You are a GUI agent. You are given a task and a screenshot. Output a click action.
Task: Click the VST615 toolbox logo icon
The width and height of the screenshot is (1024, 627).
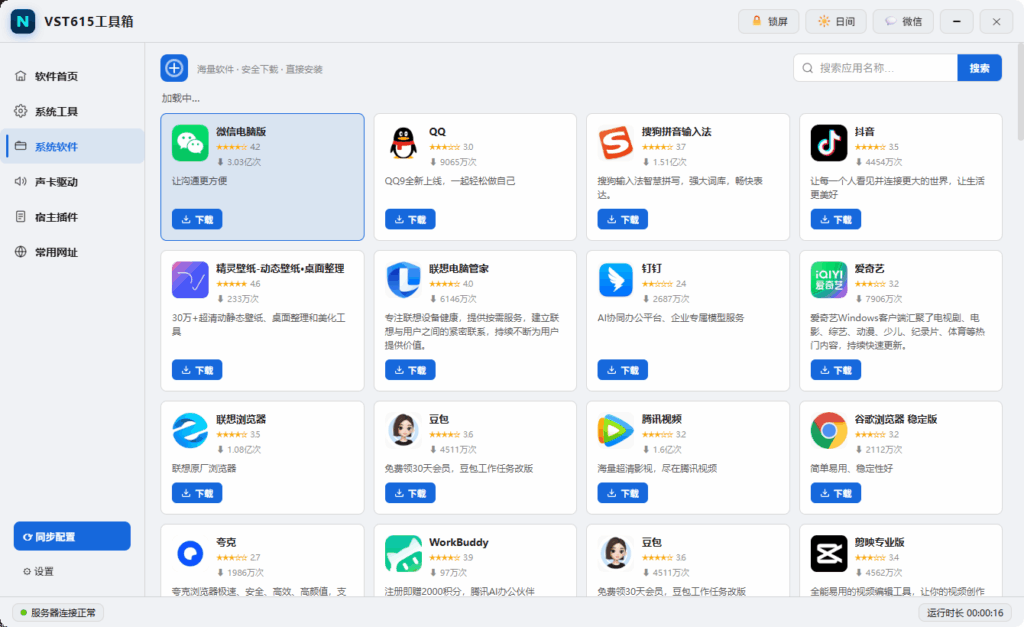pyautogui.click(x=23, y=22)
